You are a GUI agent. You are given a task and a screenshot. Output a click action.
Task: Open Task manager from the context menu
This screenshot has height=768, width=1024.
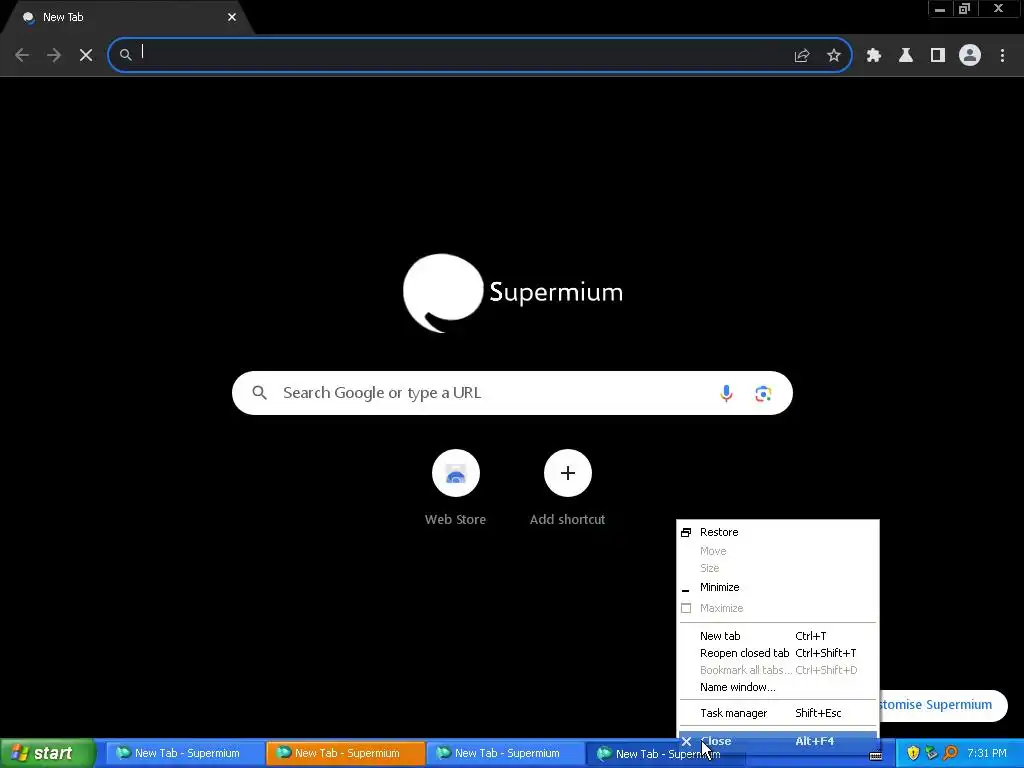coord(778,713)
